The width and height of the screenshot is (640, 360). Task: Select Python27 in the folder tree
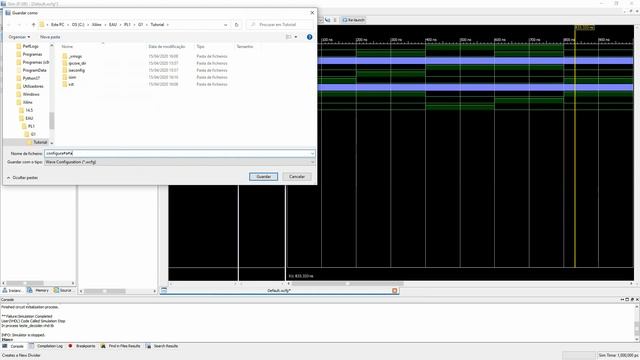31,78
